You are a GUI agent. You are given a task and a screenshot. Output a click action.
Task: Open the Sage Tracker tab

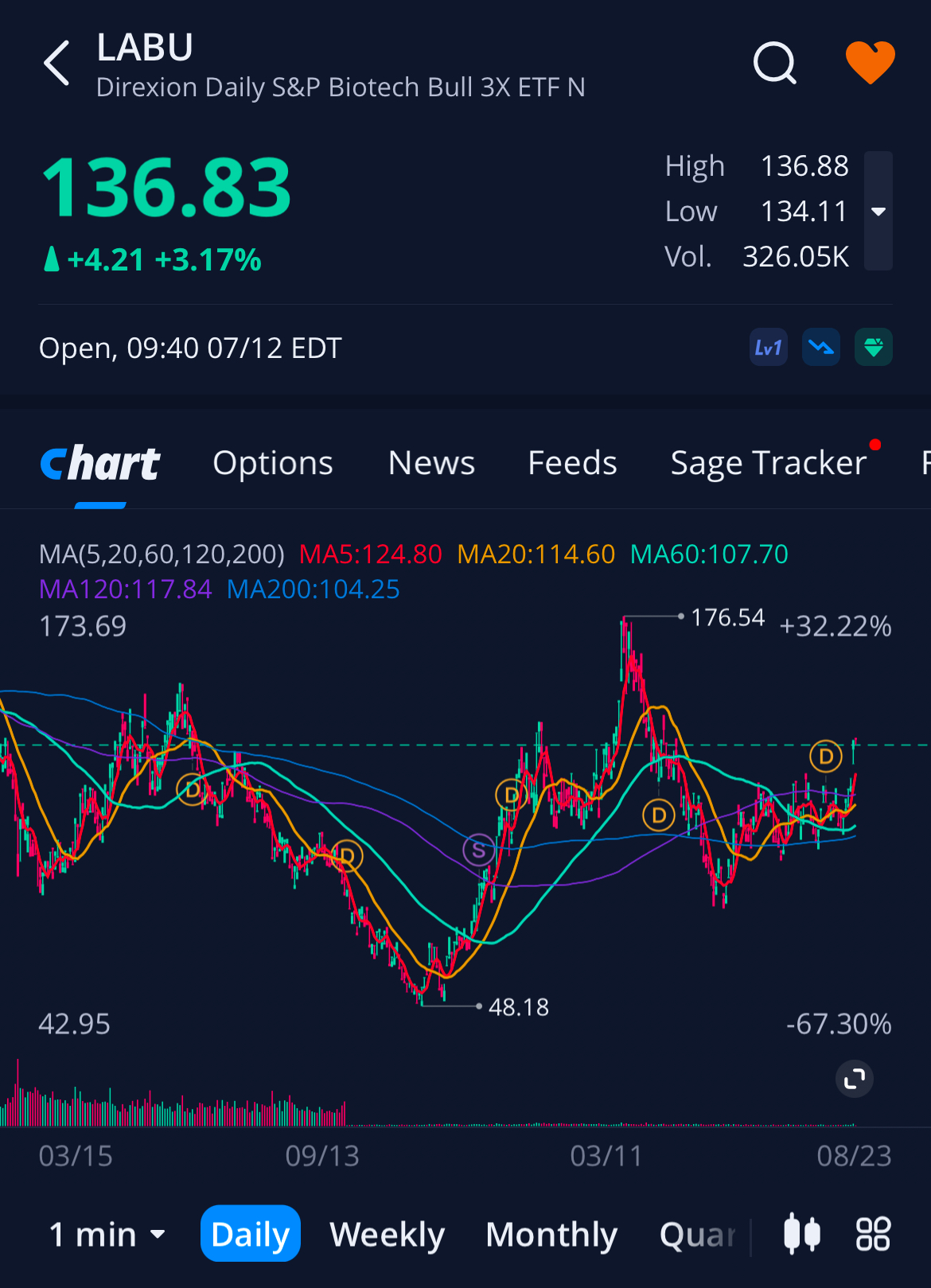pyautogui.click(x=769, y=463)
